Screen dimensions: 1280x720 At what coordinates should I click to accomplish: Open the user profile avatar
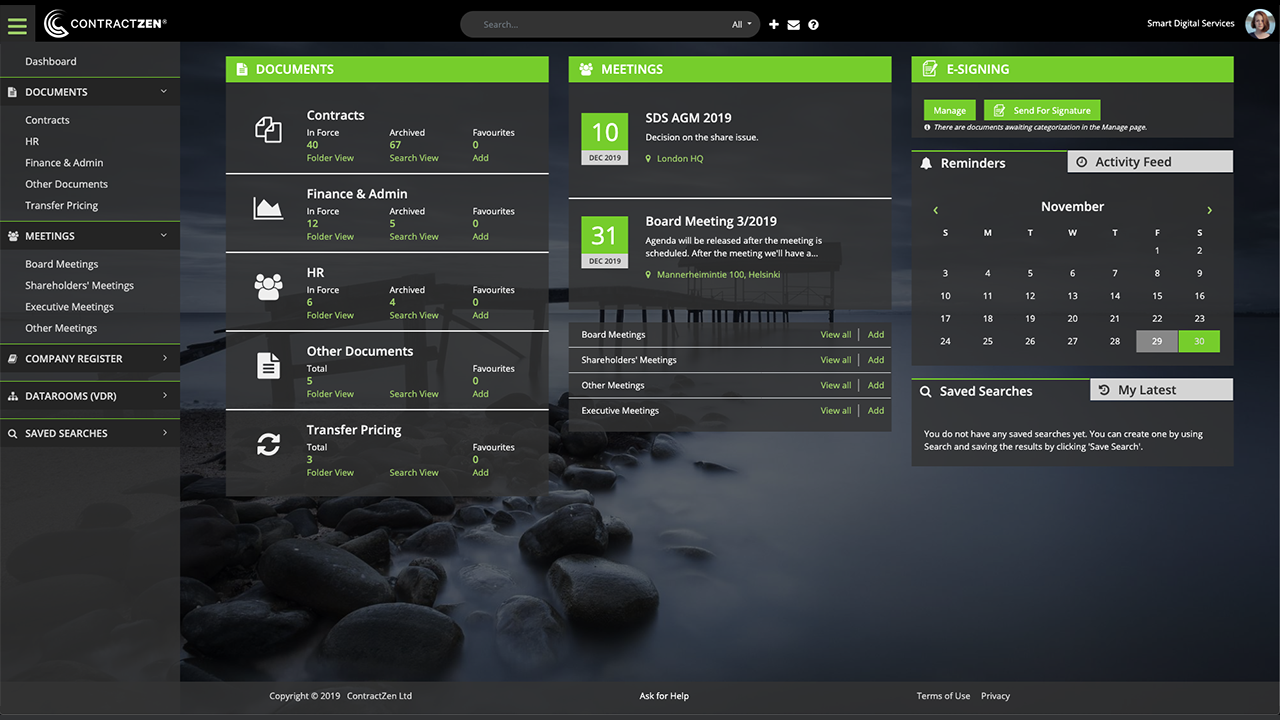(x=1258, y=24)
